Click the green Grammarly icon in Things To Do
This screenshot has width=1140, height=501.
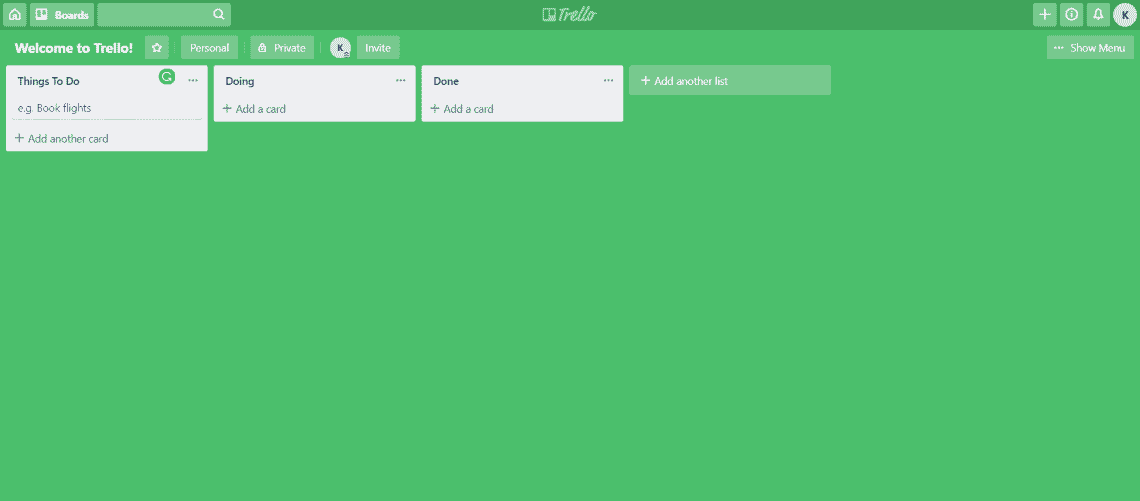click(x=167, y=76)
